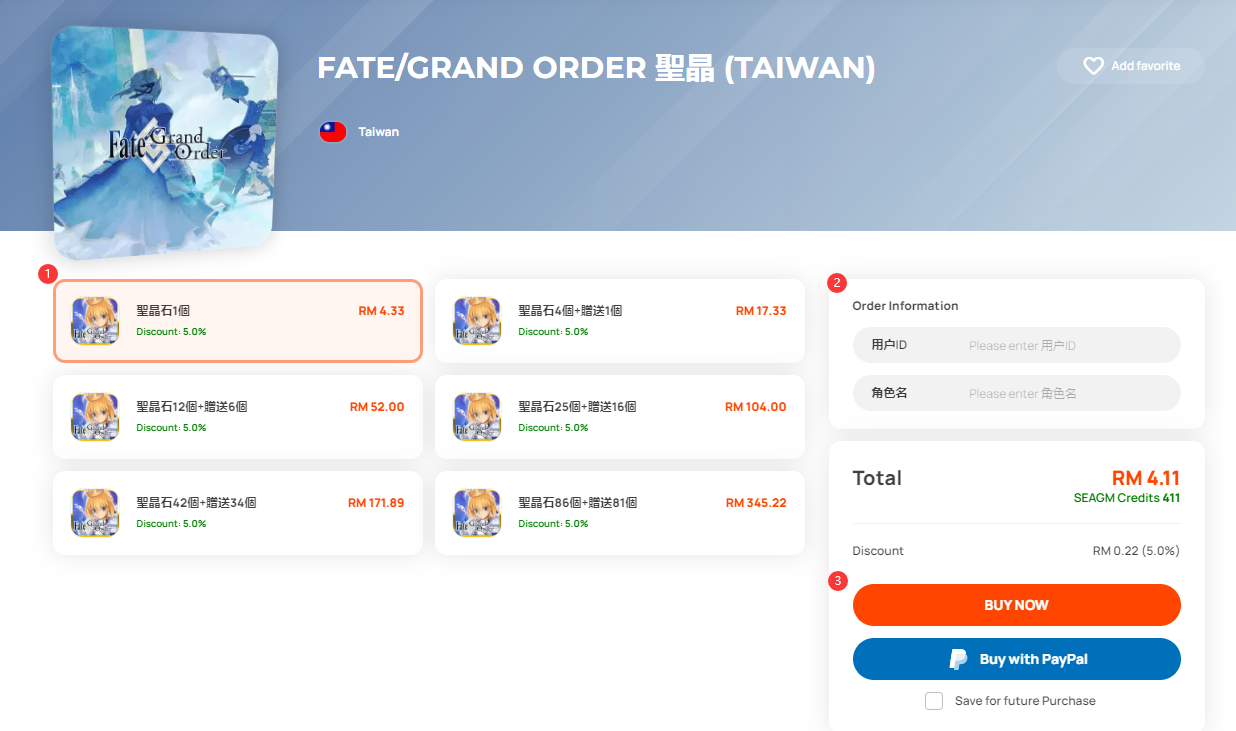Viewport: 1236px width, 731px height.
Task: Click BUY NOW button
Action: [x=1016, y=605]
